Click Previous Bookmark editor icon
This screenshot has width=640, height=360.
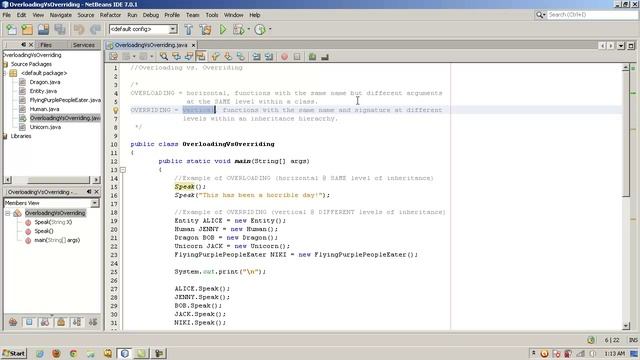(216, 57)
